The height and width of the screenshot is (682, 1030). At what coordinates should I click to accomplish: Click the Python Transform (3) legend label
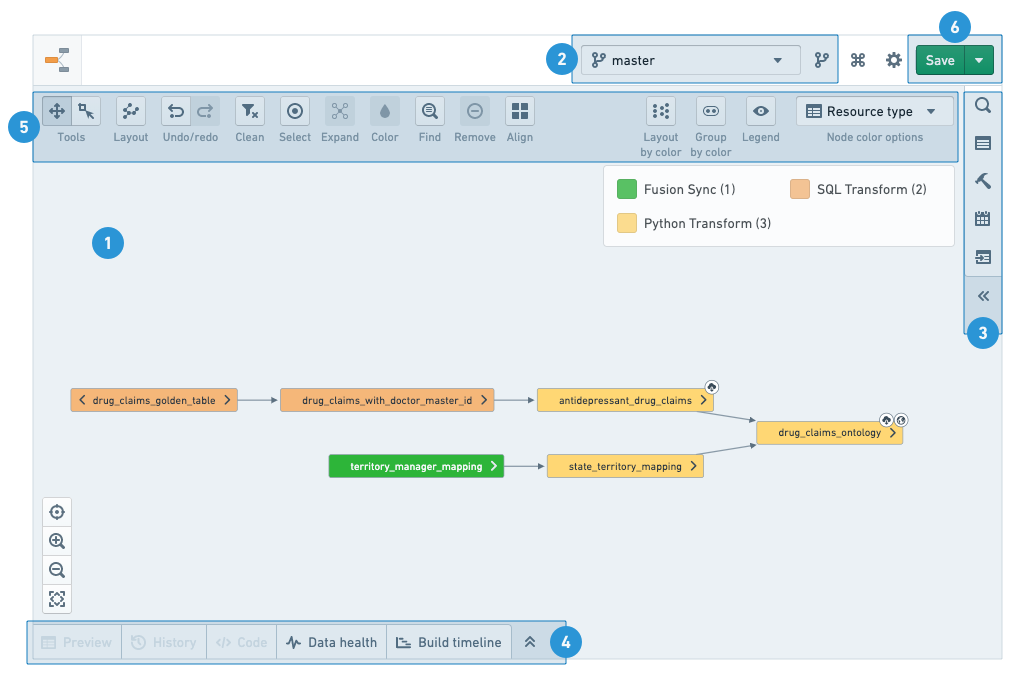[707, 223]
